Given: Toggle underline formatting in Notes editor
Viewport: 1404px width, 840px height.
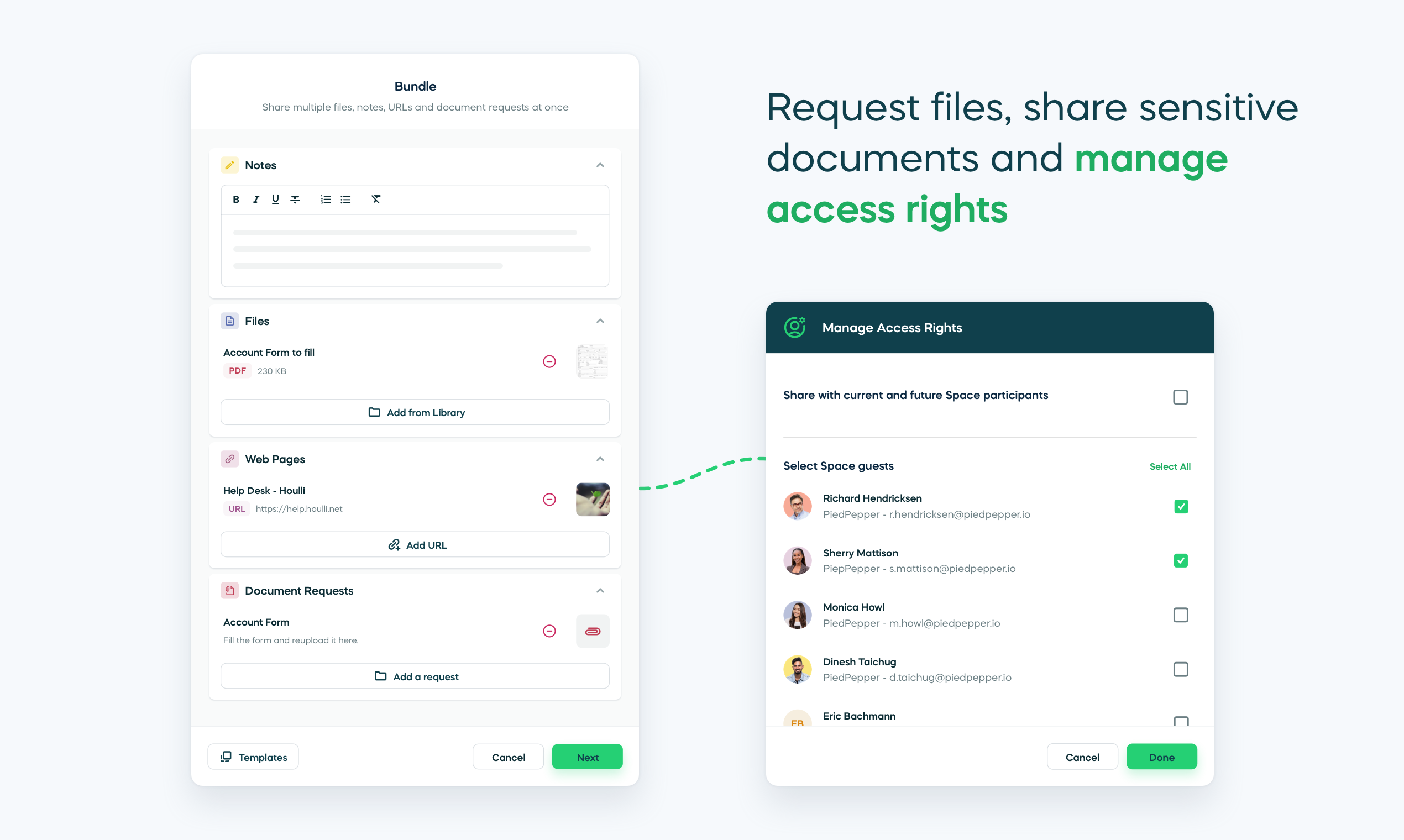Looking at the screenshot, I should 275,200.
